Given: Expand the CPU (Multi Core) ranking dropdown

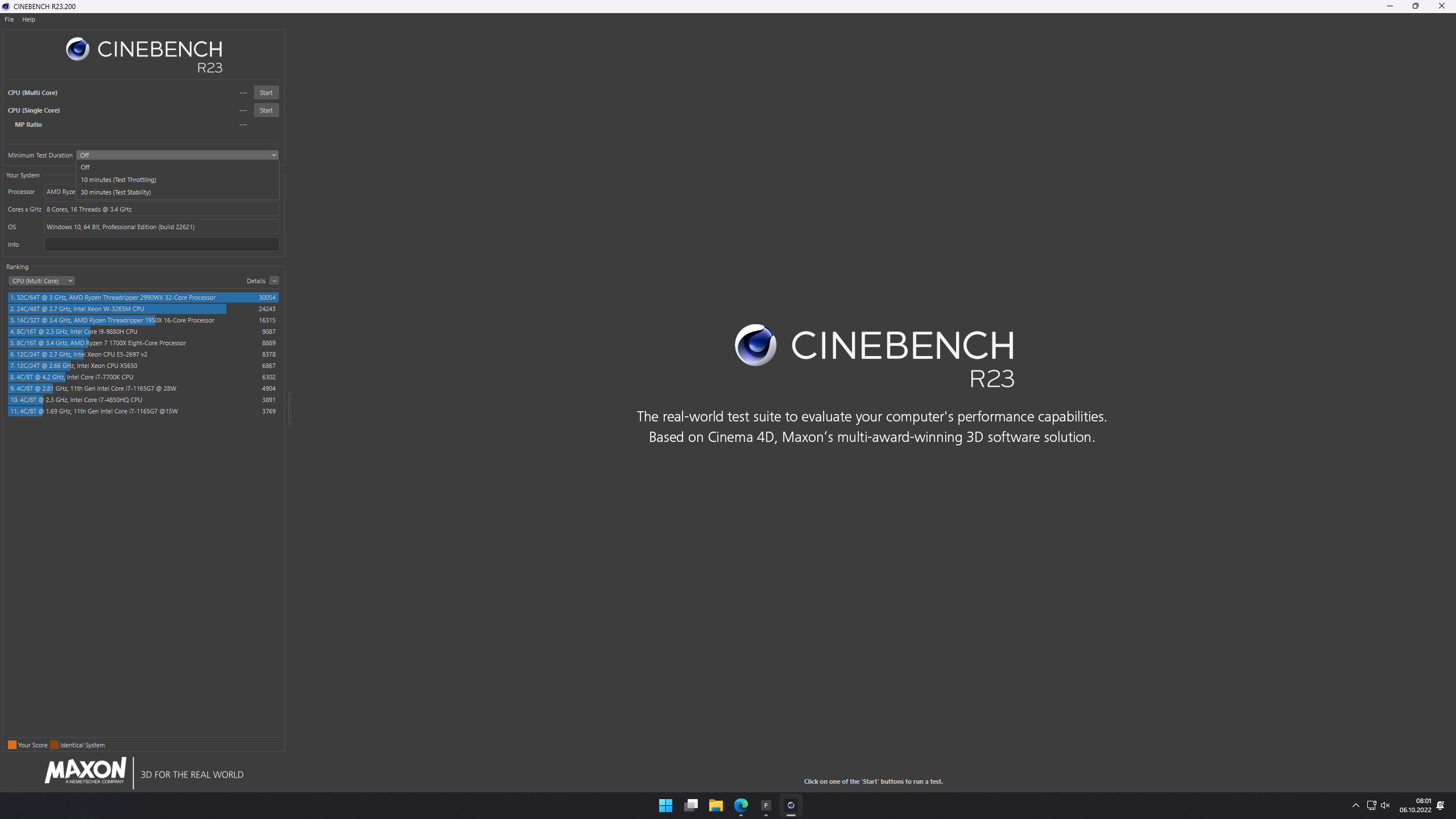Looking at the screenshot, I should coord(42,281).
